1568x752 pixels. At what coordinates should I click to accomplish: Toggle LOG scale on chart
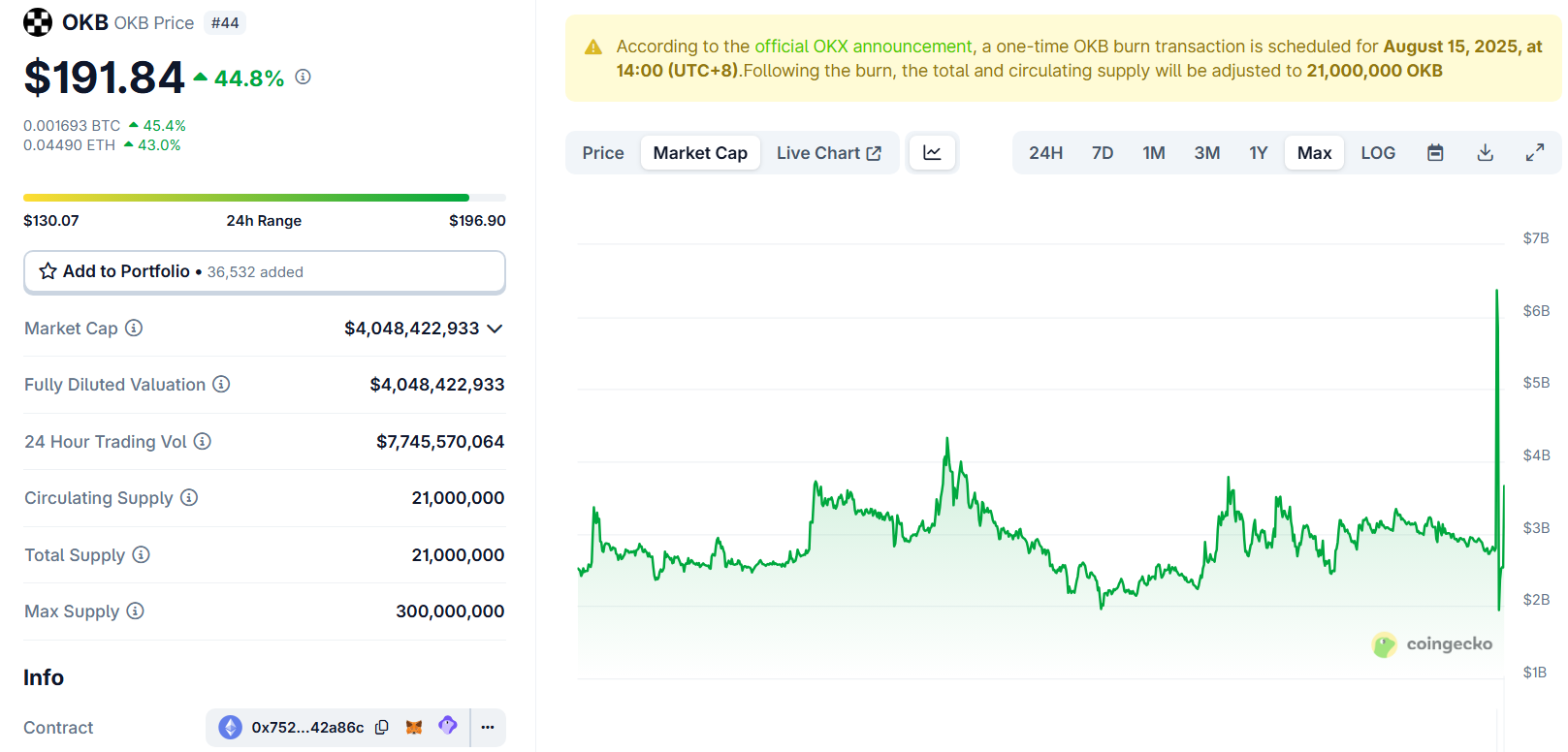click(1377, 153)
